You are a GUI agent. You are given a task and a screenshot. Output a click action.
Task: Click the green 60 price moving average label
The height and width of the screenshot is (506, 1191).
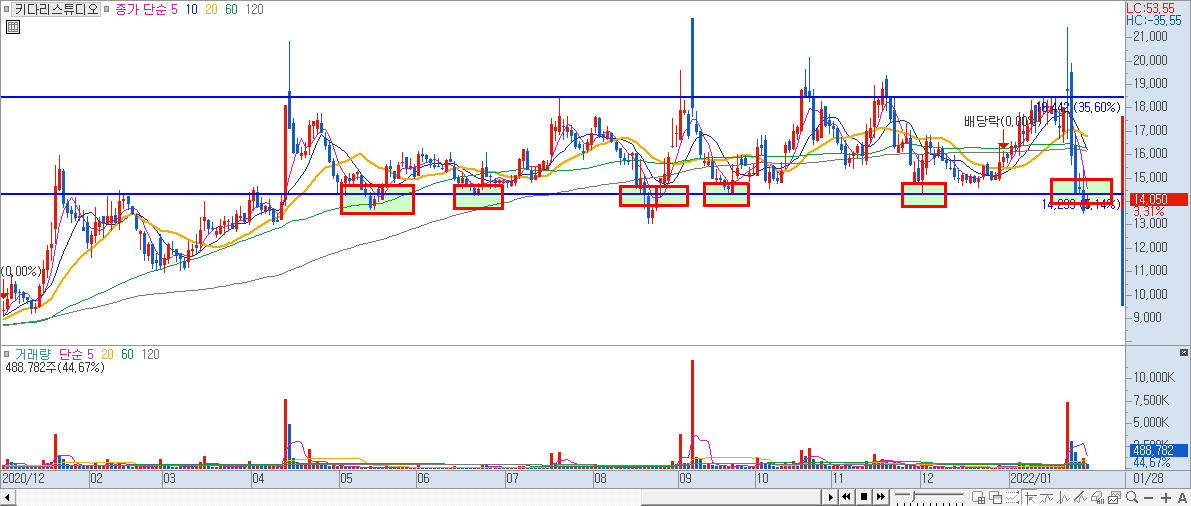point(231,10)
